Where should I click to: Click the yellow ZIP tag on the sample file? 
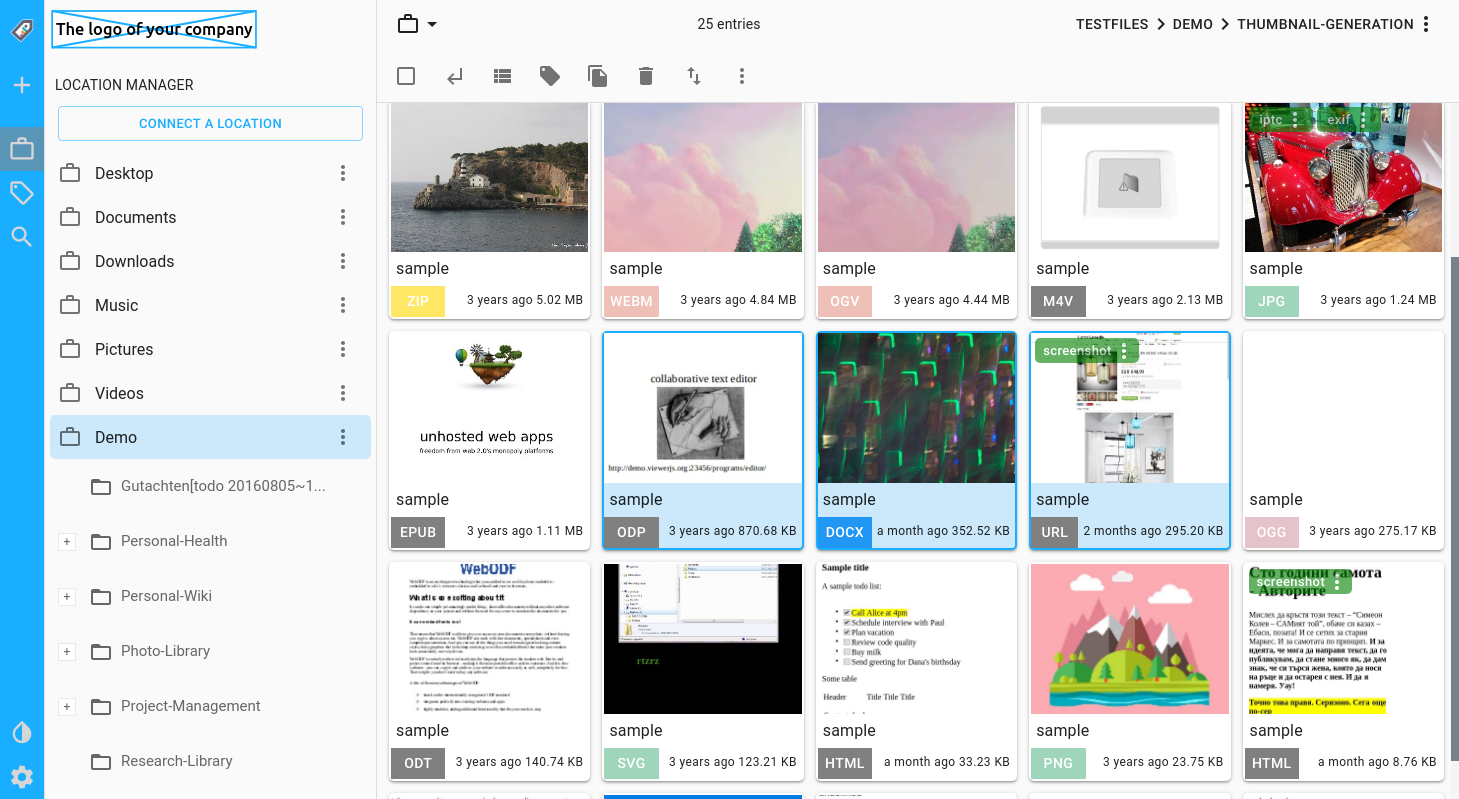pos(417,300)
